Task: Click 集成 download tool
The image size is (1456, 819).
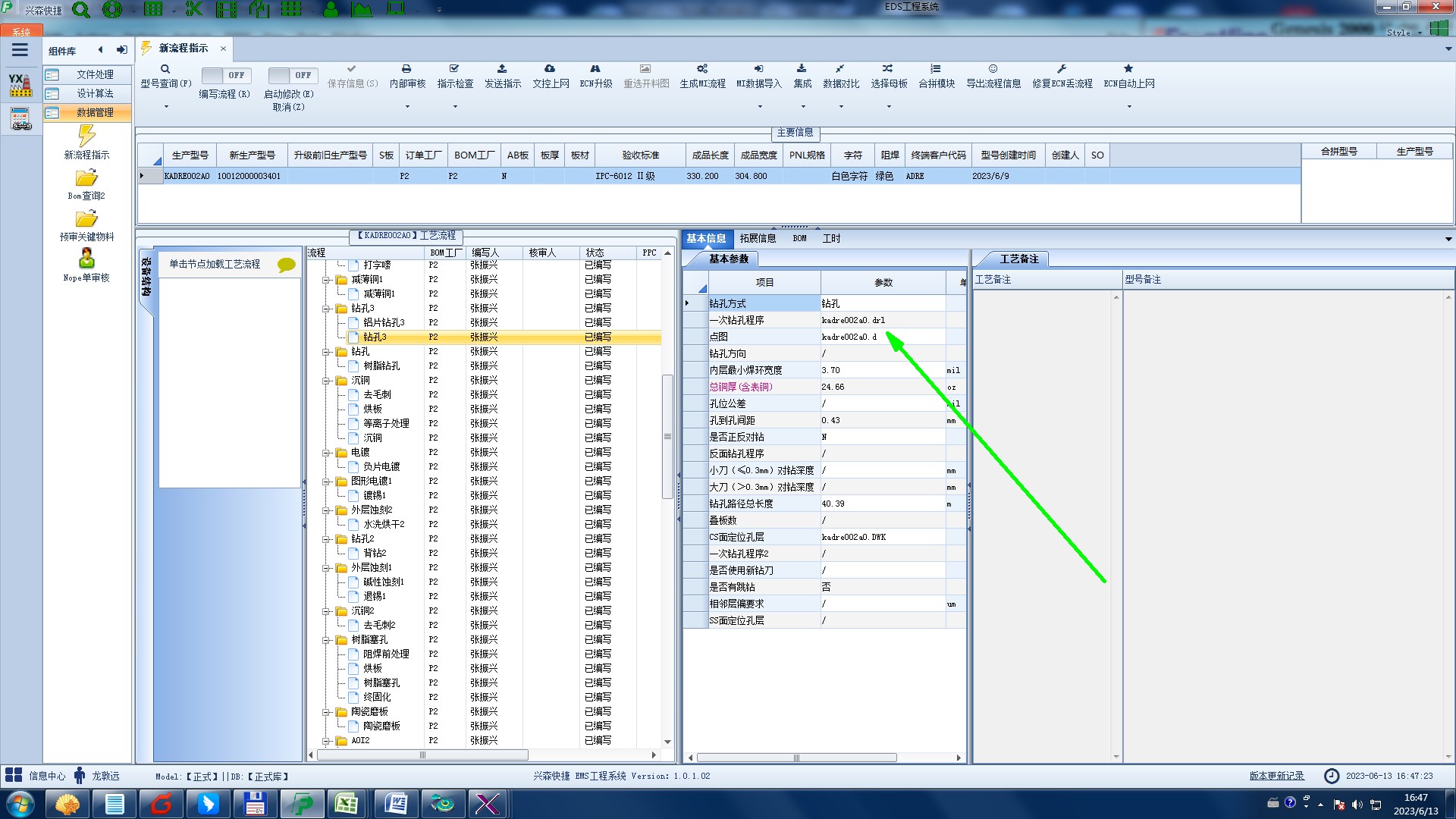Action: click(x=802, y=76)
